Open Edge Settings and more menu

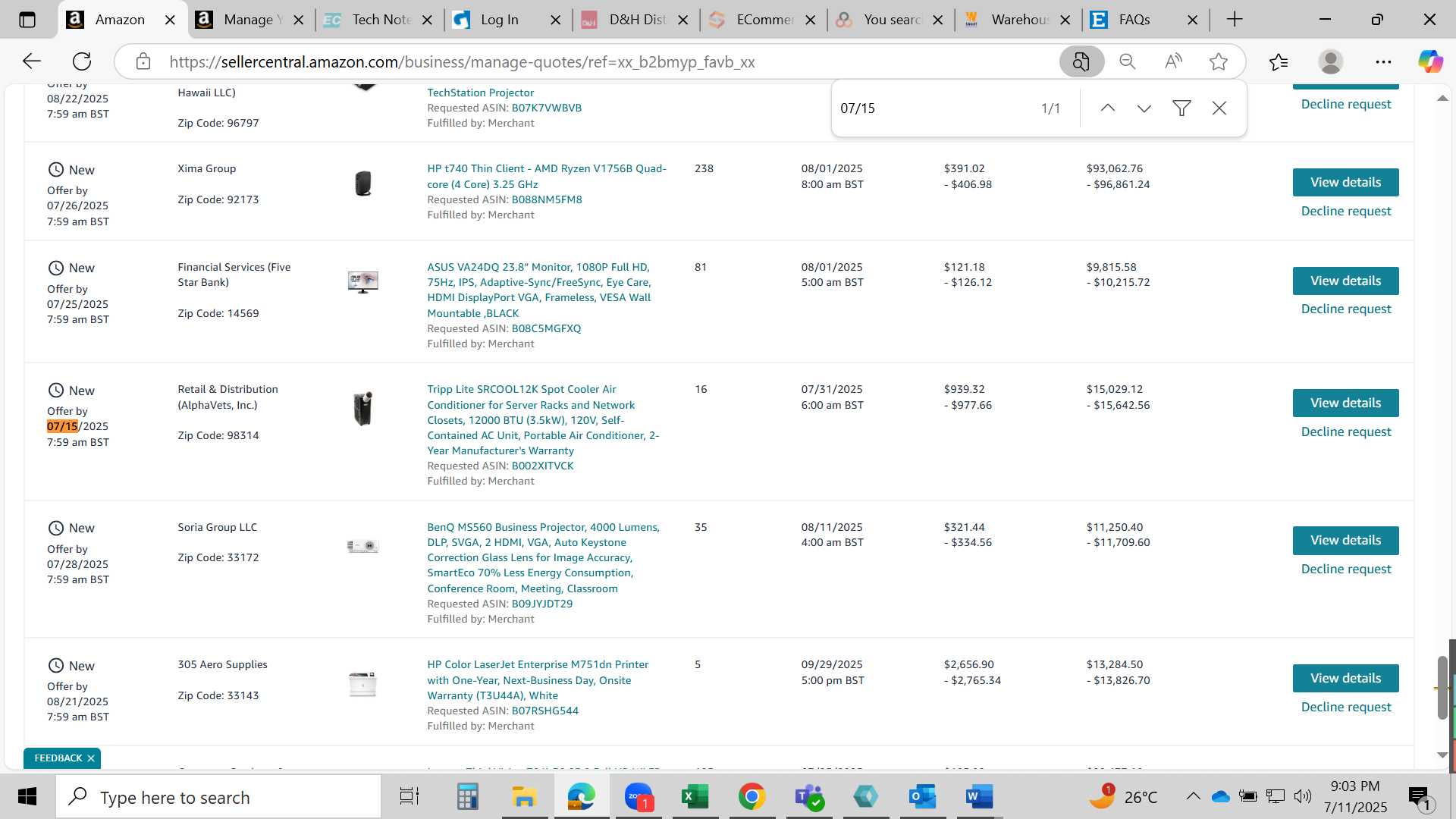1383,61
